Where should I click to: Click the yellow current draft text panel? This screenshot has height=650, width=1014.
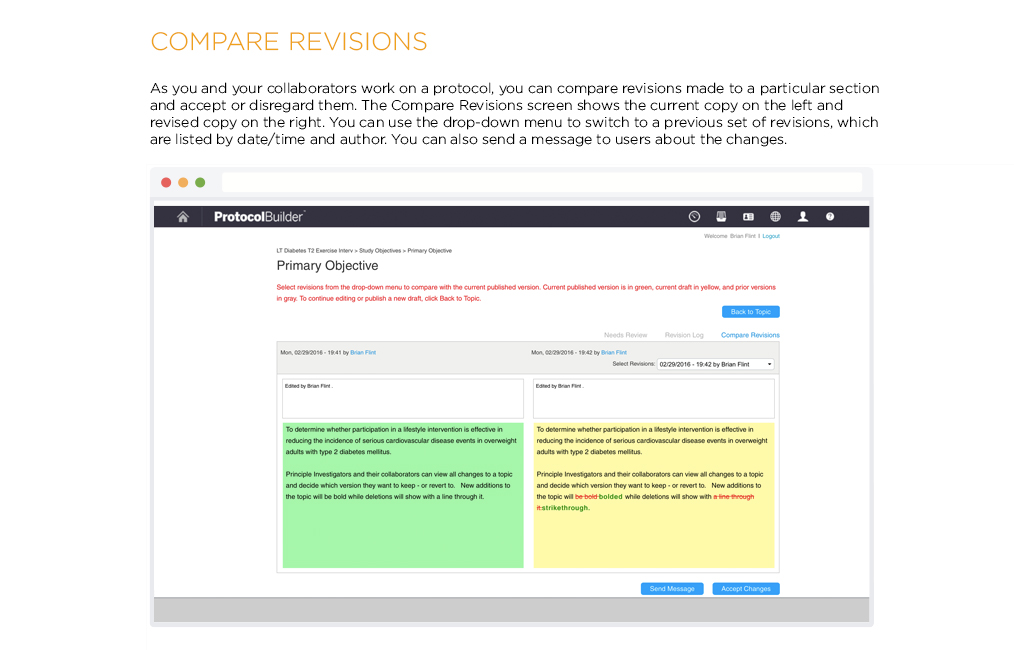(653, 530)
